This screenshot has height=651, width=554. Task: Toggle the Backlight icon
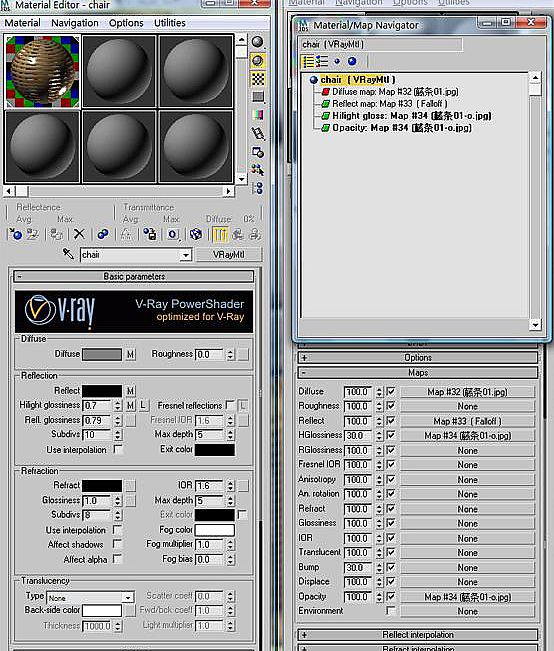tap(257, 61)
